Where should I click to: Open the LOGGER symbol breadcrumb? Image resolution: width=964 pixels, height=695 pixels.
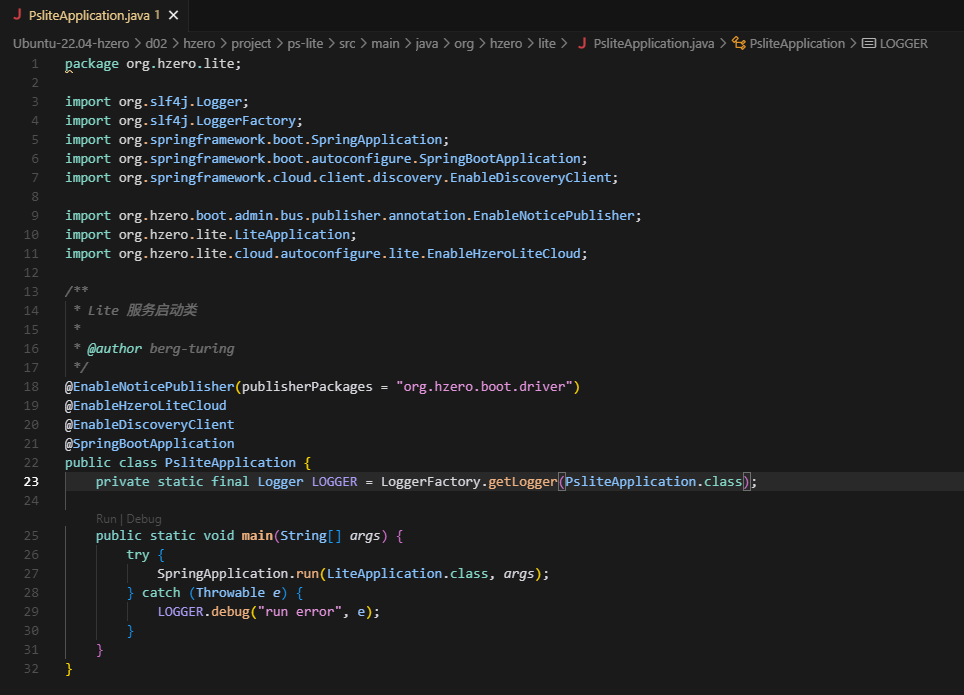(x=903, y=44)
